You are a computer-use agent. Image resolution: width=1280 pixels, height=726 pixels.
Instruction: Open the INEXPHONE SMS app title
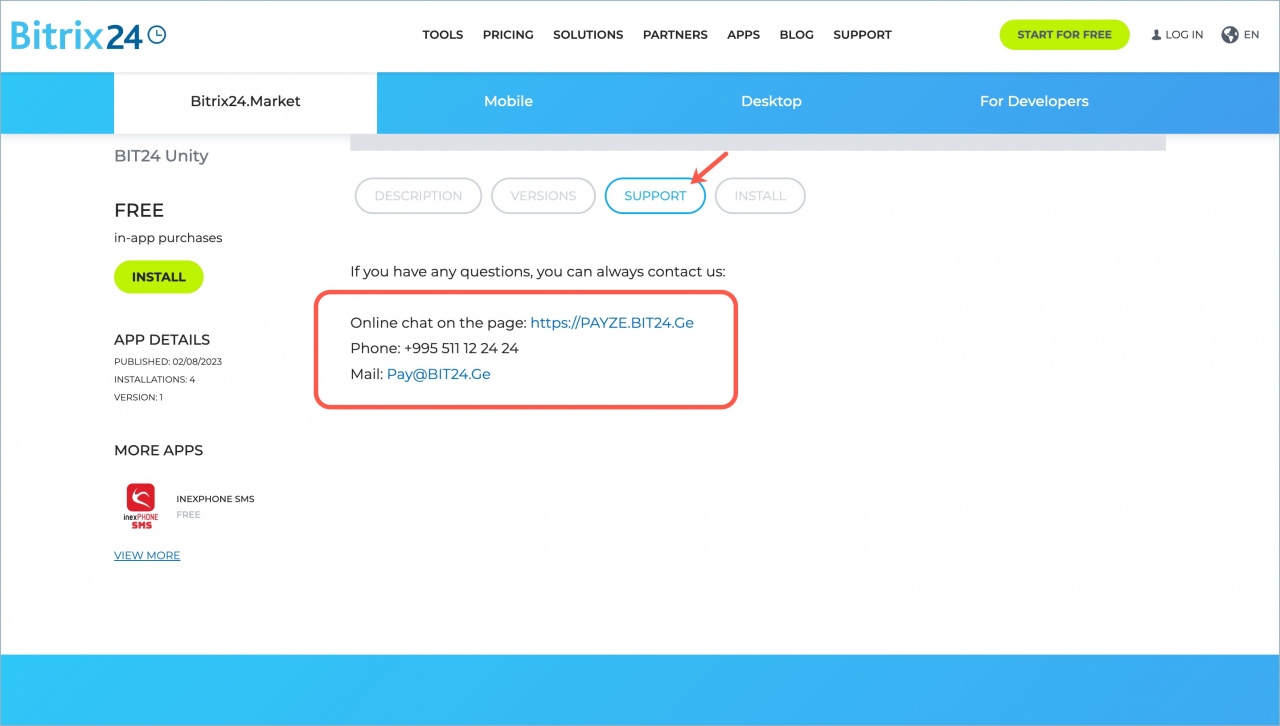[215, 499]
